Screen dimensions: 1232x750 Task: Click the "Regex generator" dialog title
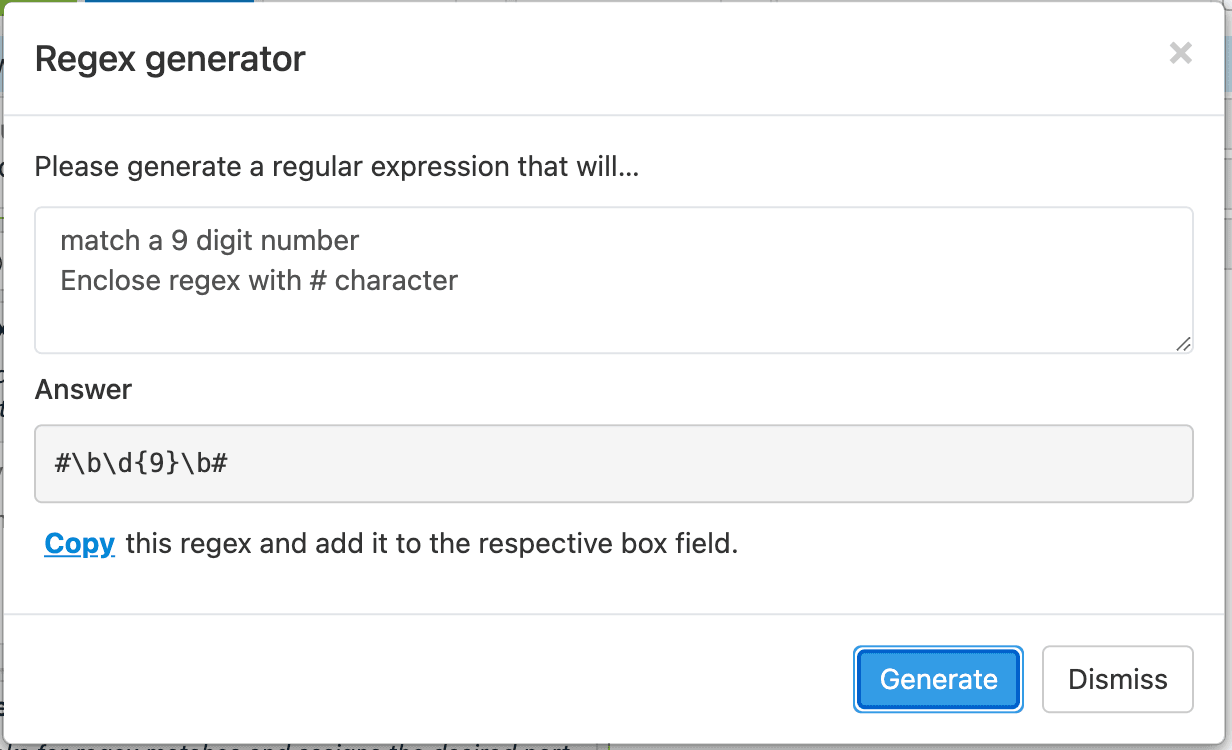tap(170, 59)
